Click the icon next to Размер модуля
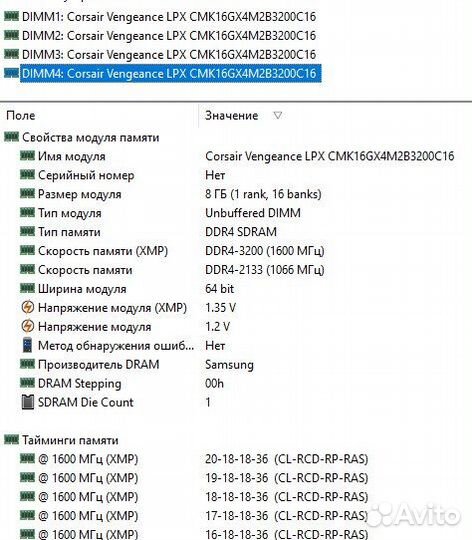Image resolution: width=472 pixels, height=540 pixels. pos(27,194)
